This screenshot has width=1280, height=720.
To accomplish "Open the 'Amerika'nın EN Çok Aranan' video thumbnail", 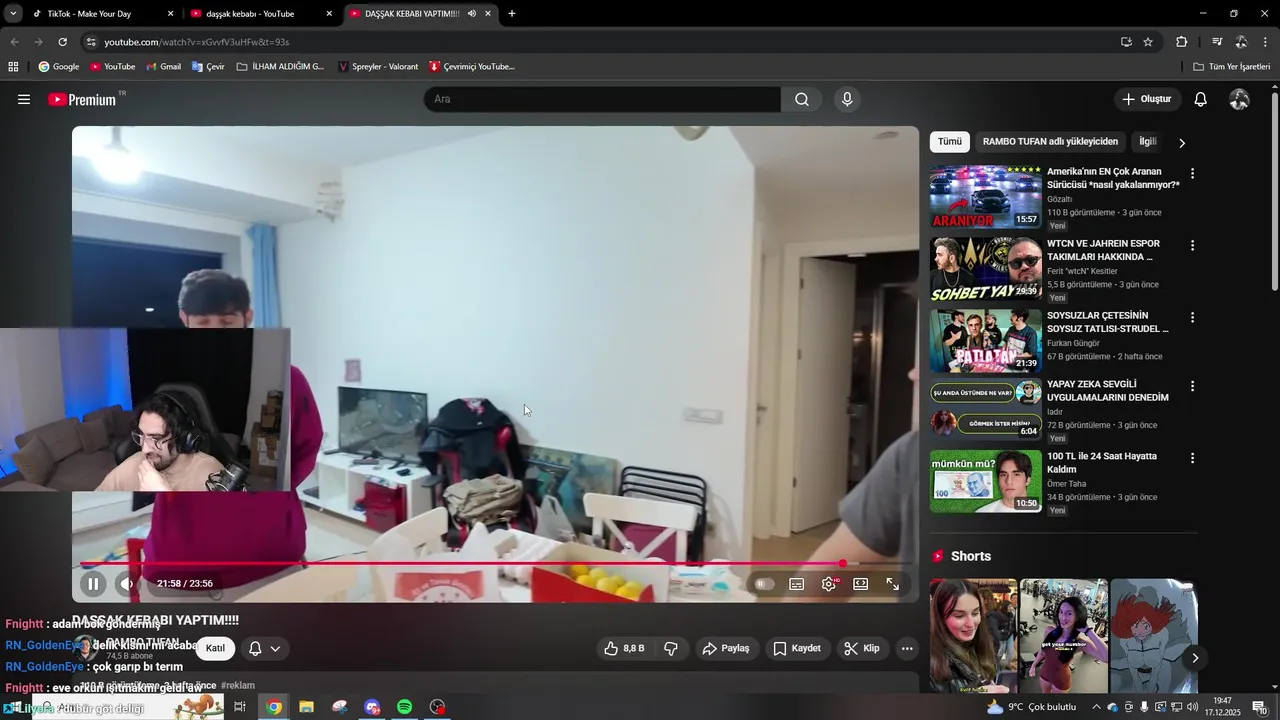I will [986, 197].
